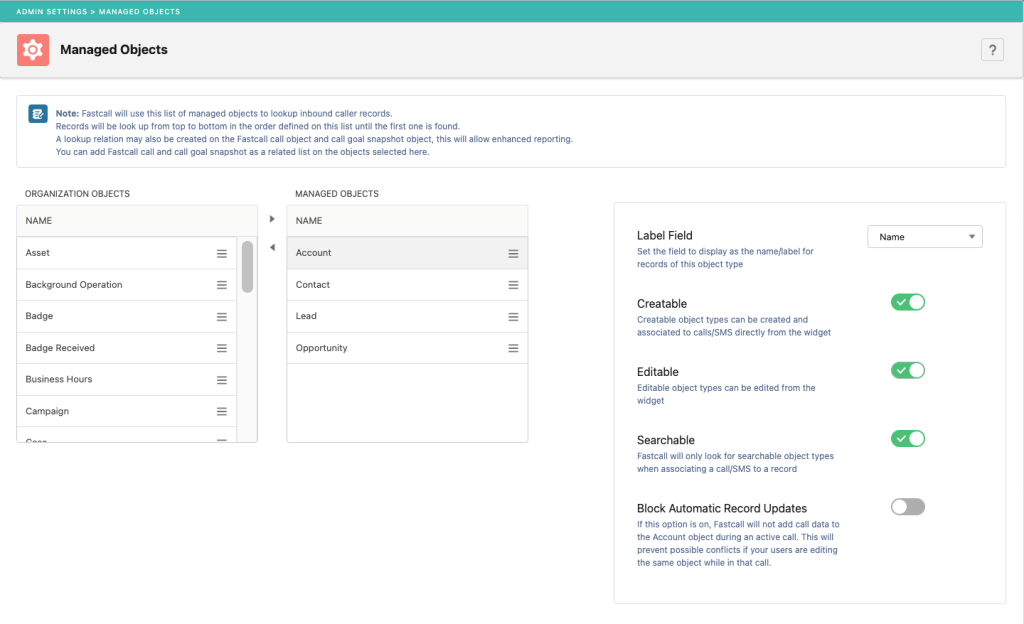Click the Managed Objects breadcrumb

coord(139,12)
